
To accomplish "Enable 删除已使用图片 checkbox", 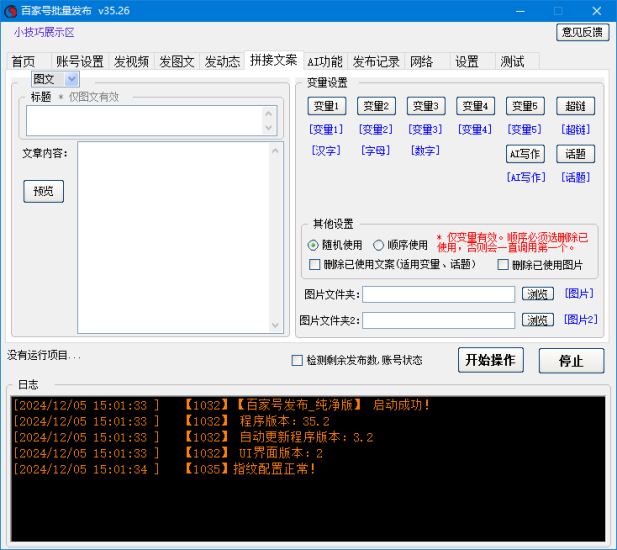I will tap(503, 264).
